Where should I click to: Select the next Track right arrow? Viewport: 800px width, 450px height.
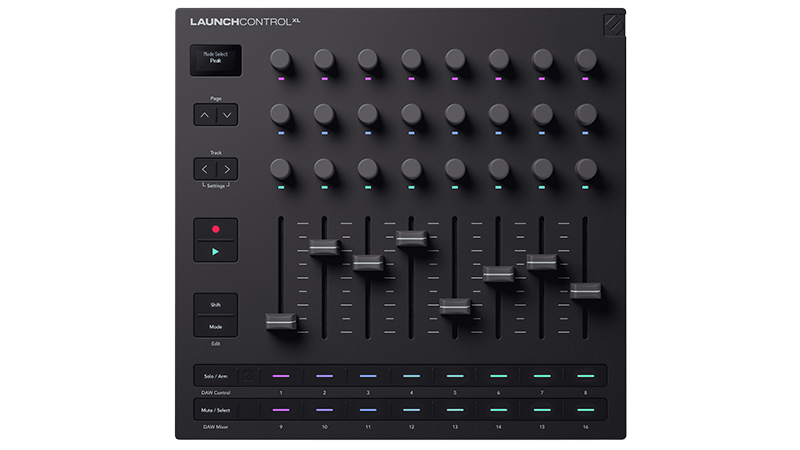[x=228, y=169]
